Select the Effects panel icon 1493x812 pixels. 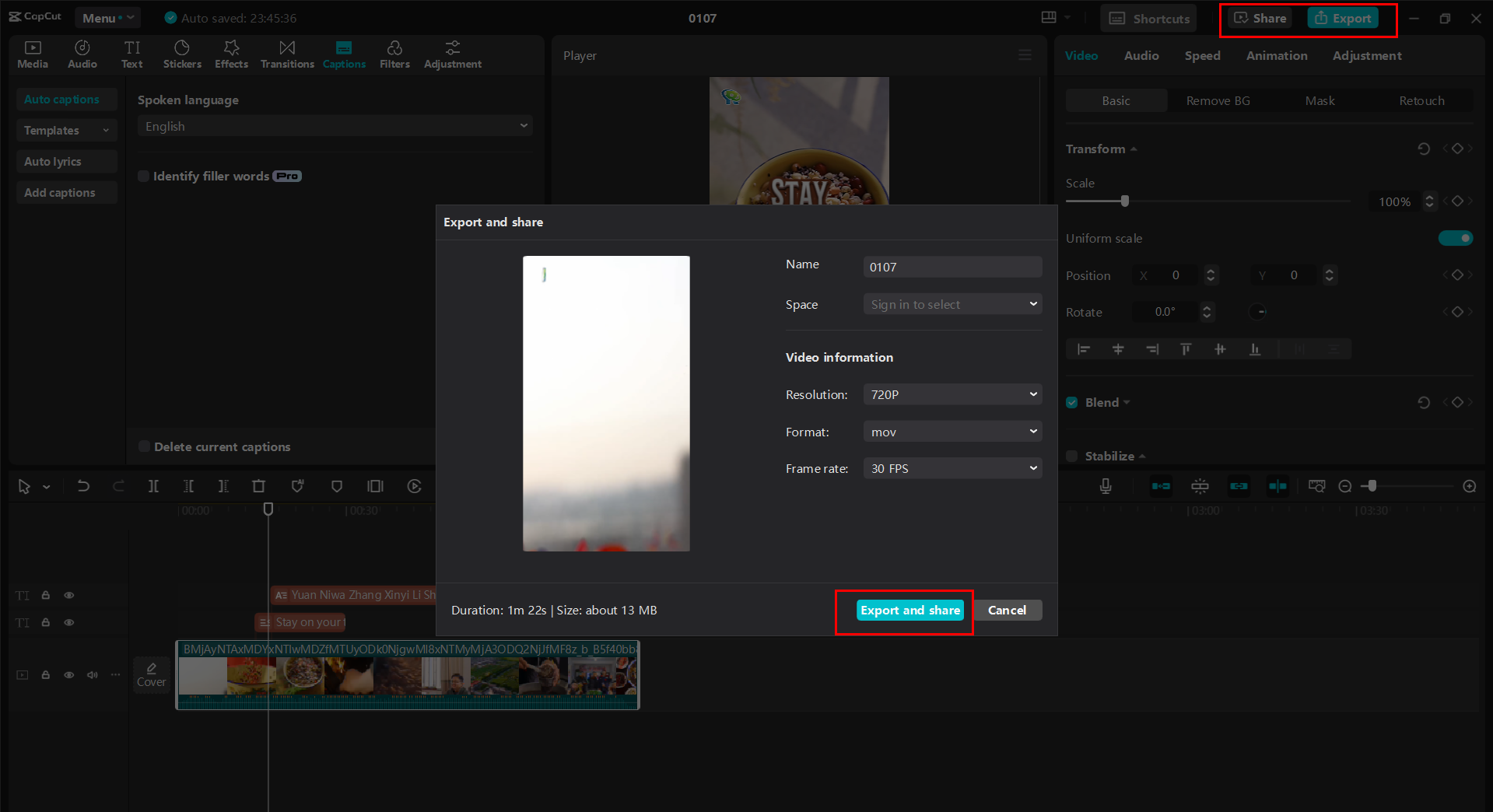pos(231,54)
